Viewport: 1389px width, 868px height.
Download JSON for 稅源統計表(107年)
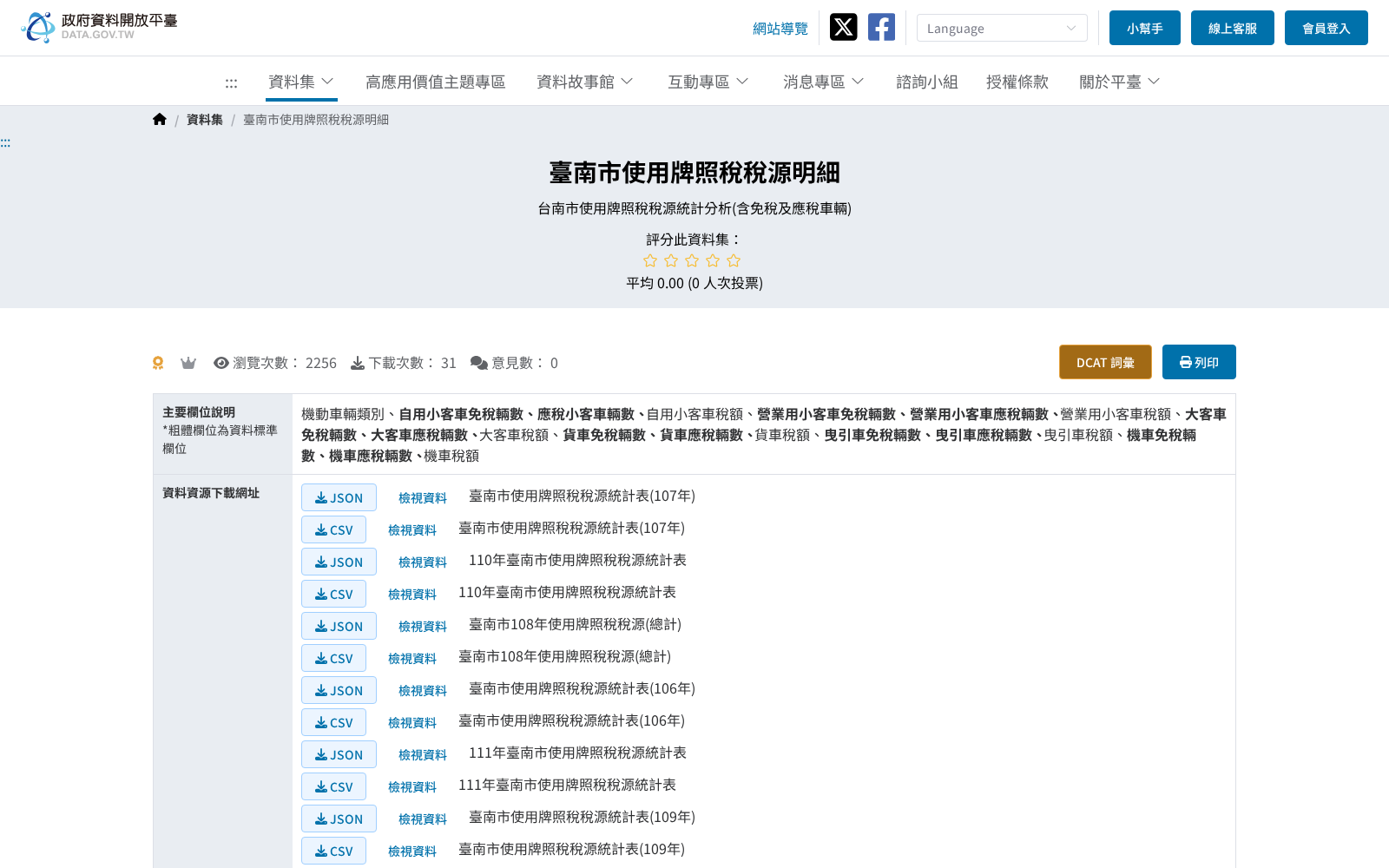click(x=339, y=497)
